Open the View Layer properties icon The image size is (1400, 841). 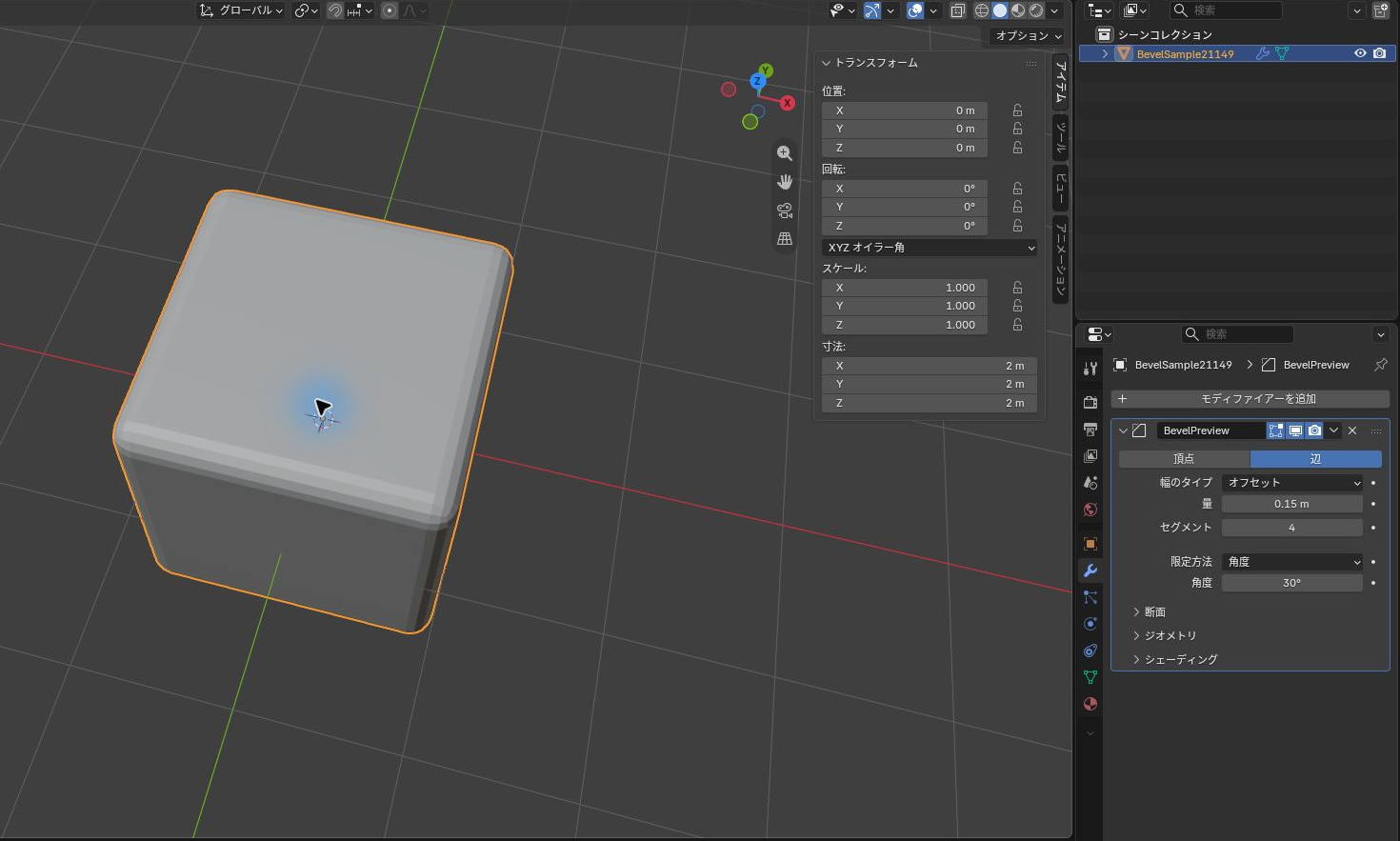(1090, 456)
